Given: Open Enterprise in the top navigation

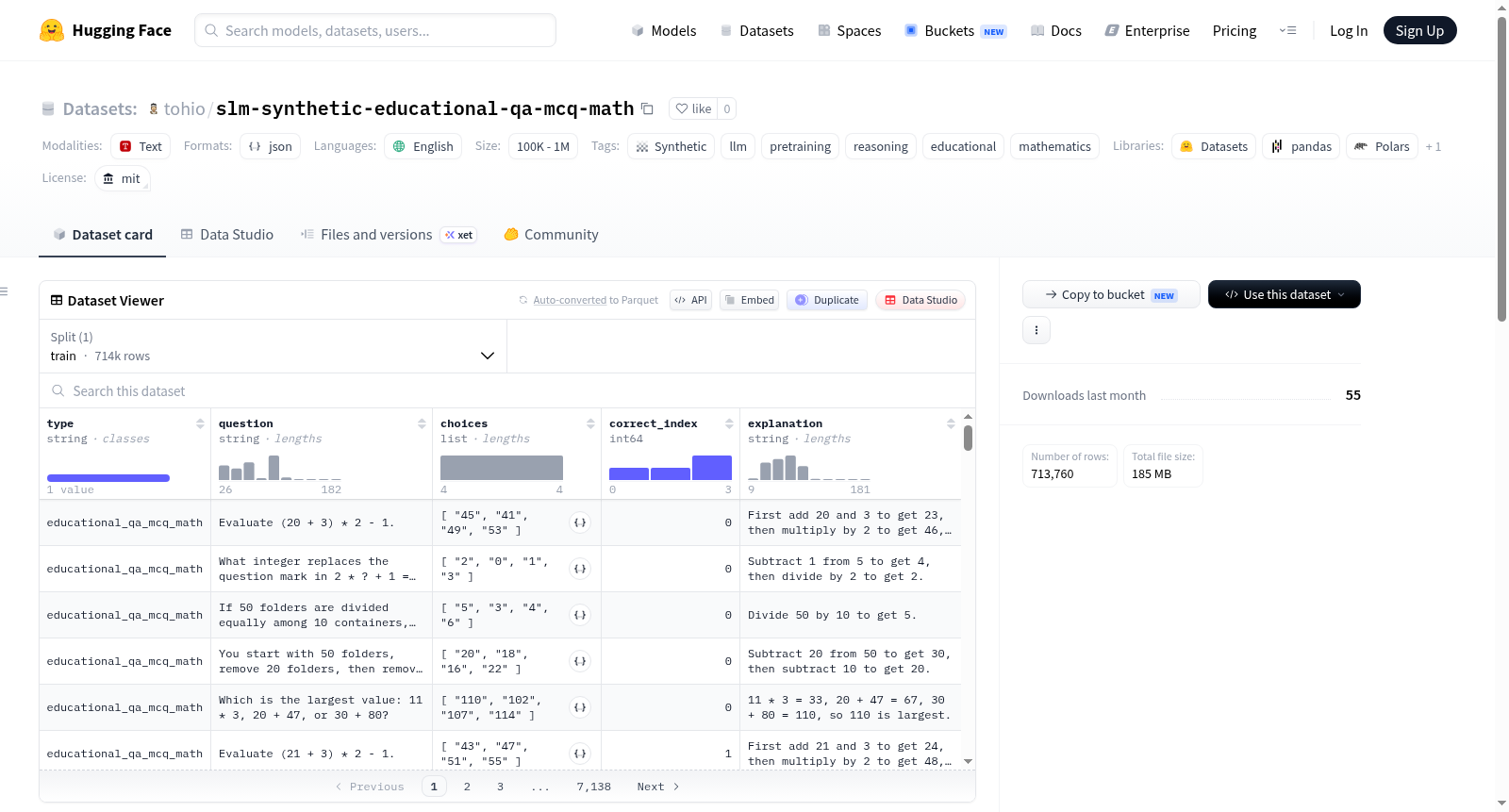Looking at the screenshot, I should click(x=1147, y=30).
